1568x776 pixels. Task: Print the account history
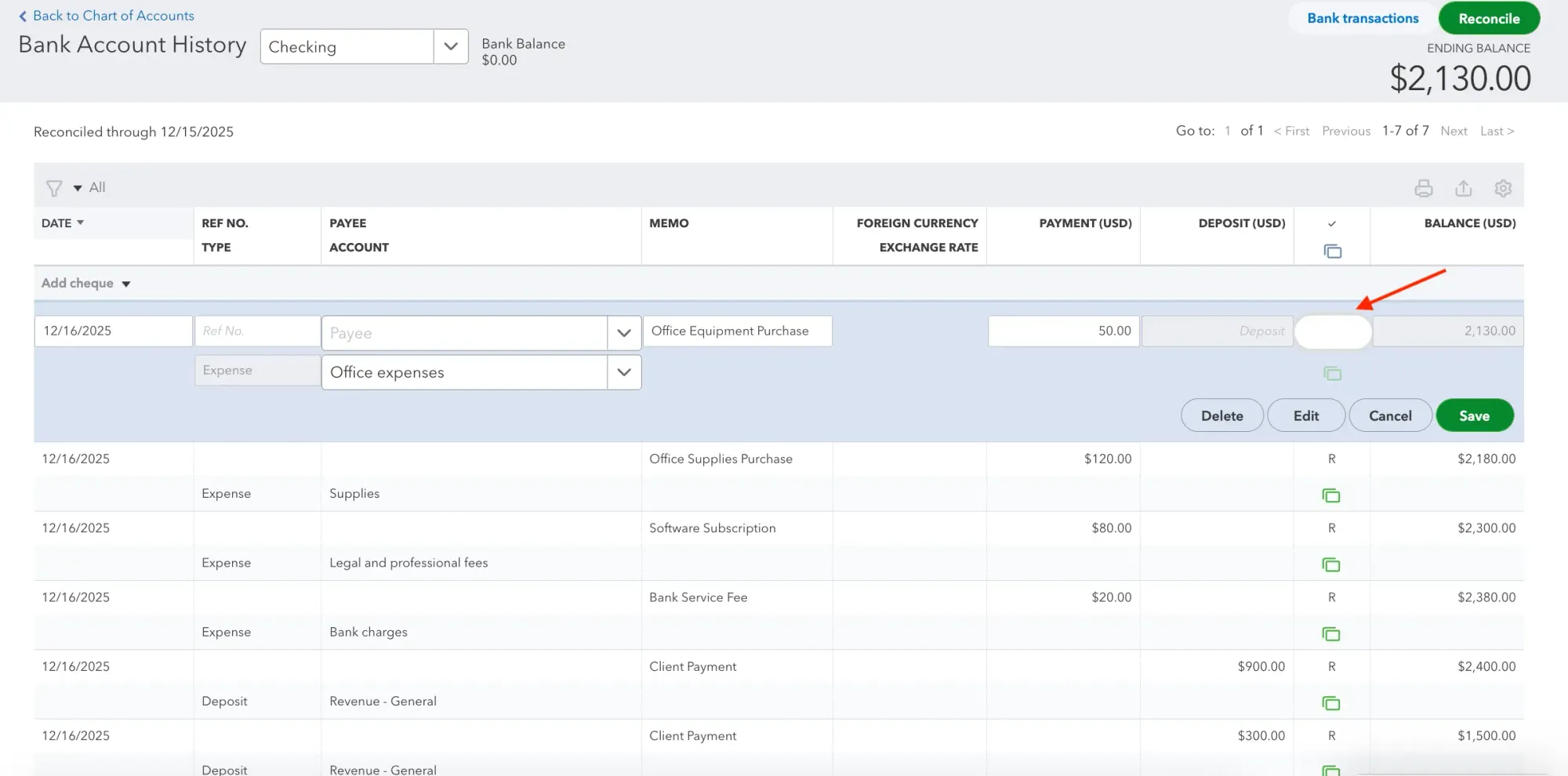coord(1424,188)
